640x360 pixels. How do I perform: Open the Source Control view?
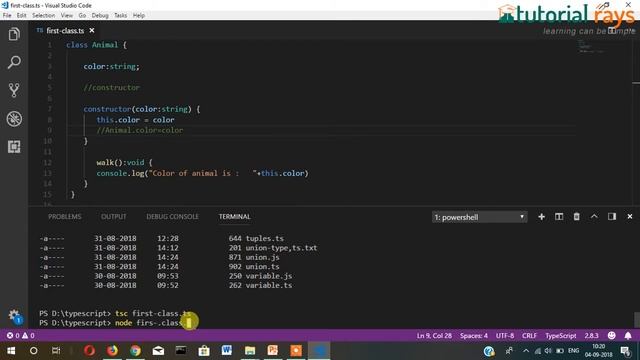[14, 90]
